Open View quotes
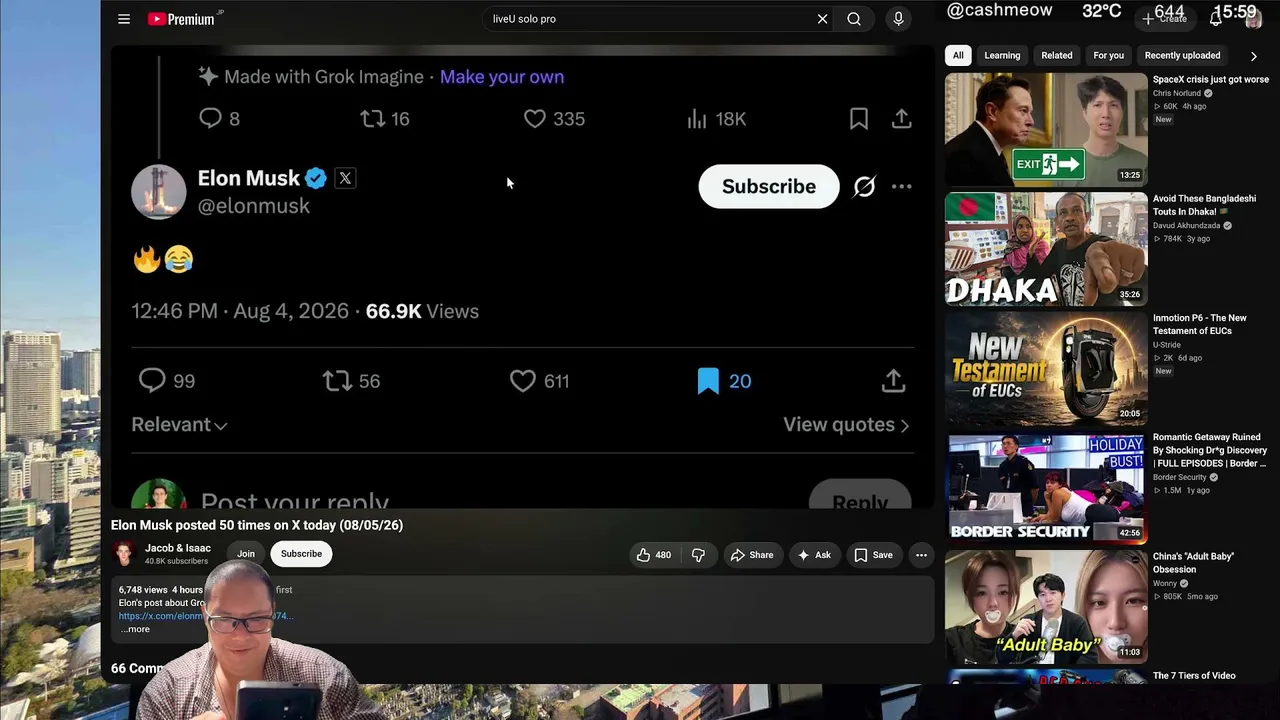 point(846,425)
